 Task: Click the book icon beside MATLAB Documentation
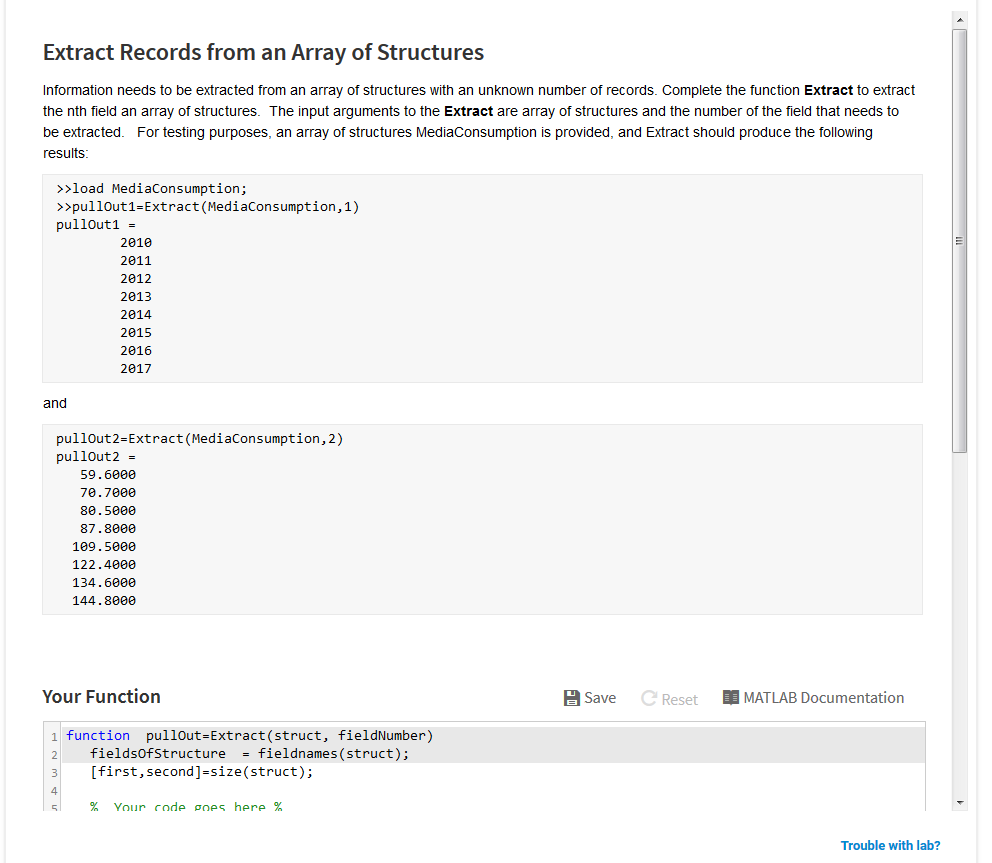[x=729, y=697]
